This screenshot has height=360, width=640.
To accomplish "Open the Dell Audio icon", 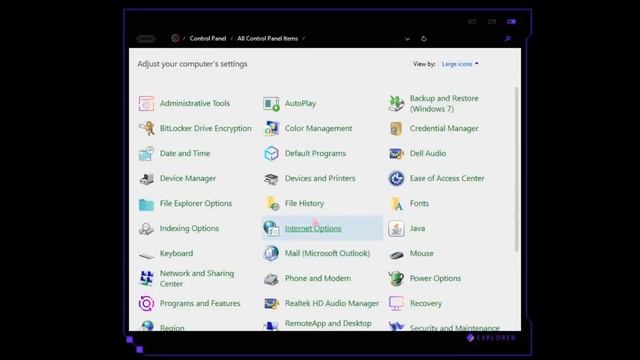I will 396,153.
